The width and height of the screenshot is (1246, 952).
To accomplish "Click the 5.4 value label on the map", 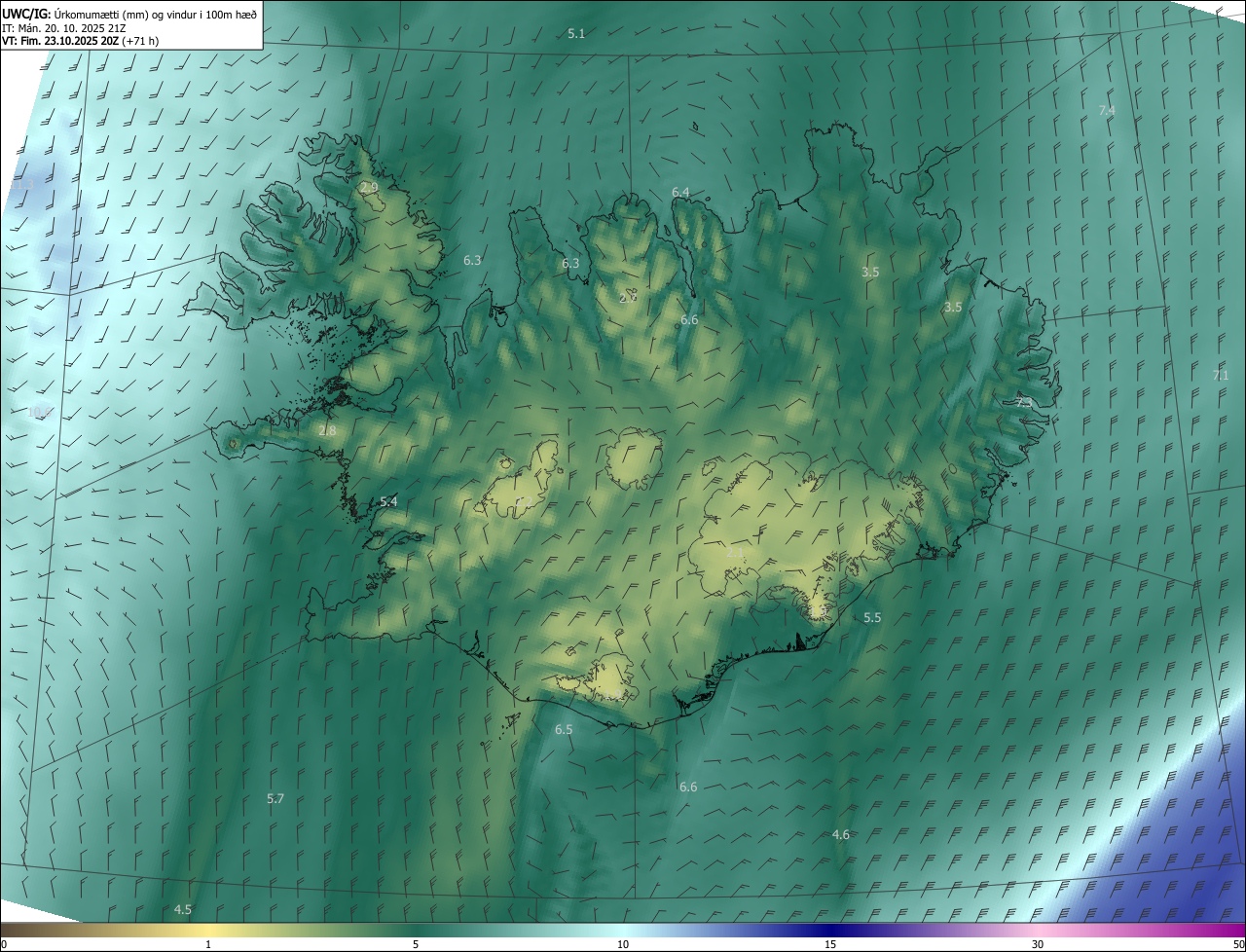I will (388, 501).
